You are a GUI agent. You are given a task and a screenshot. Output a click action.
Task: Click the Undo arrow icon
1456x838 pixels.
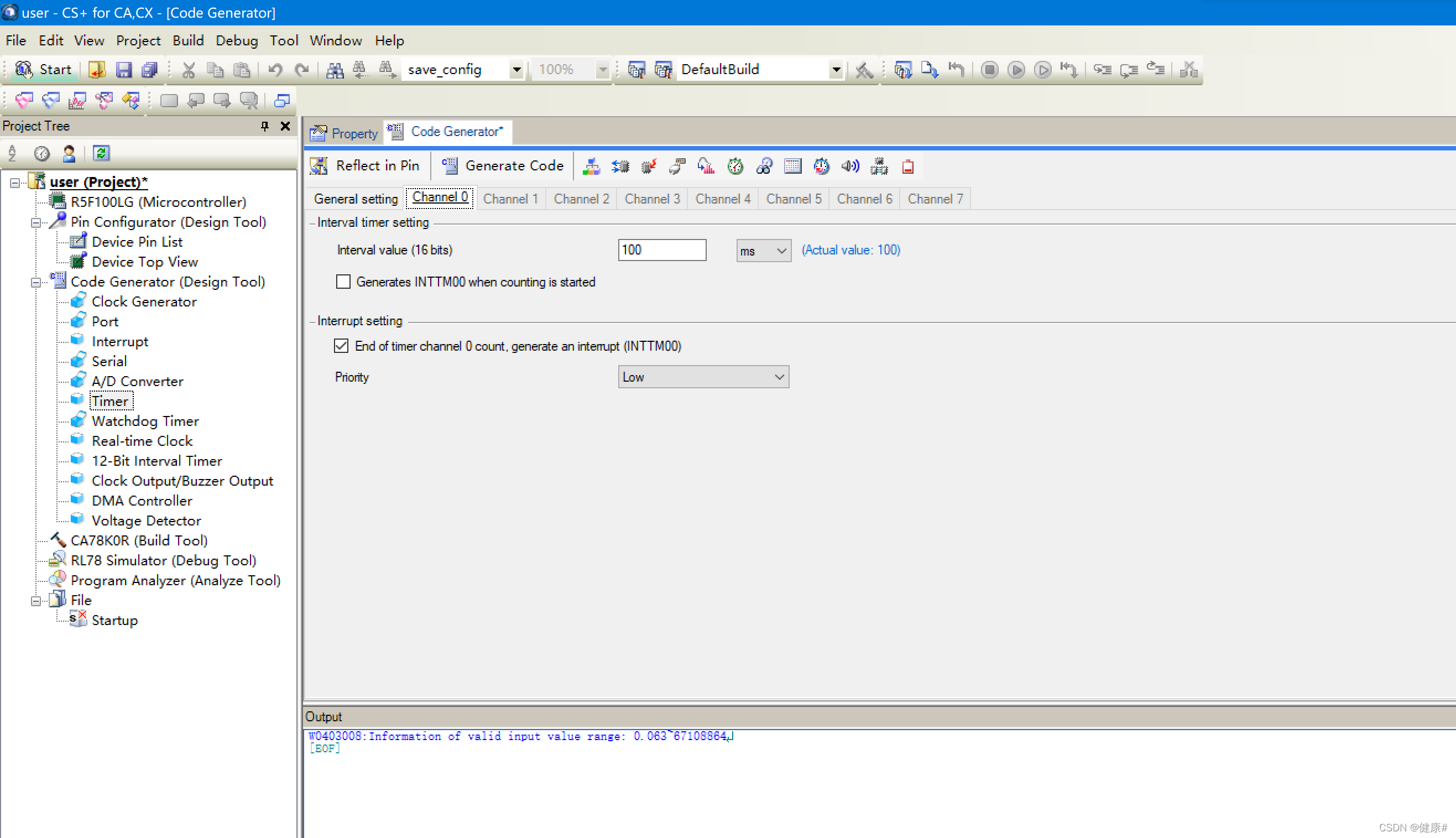point(275,70)
